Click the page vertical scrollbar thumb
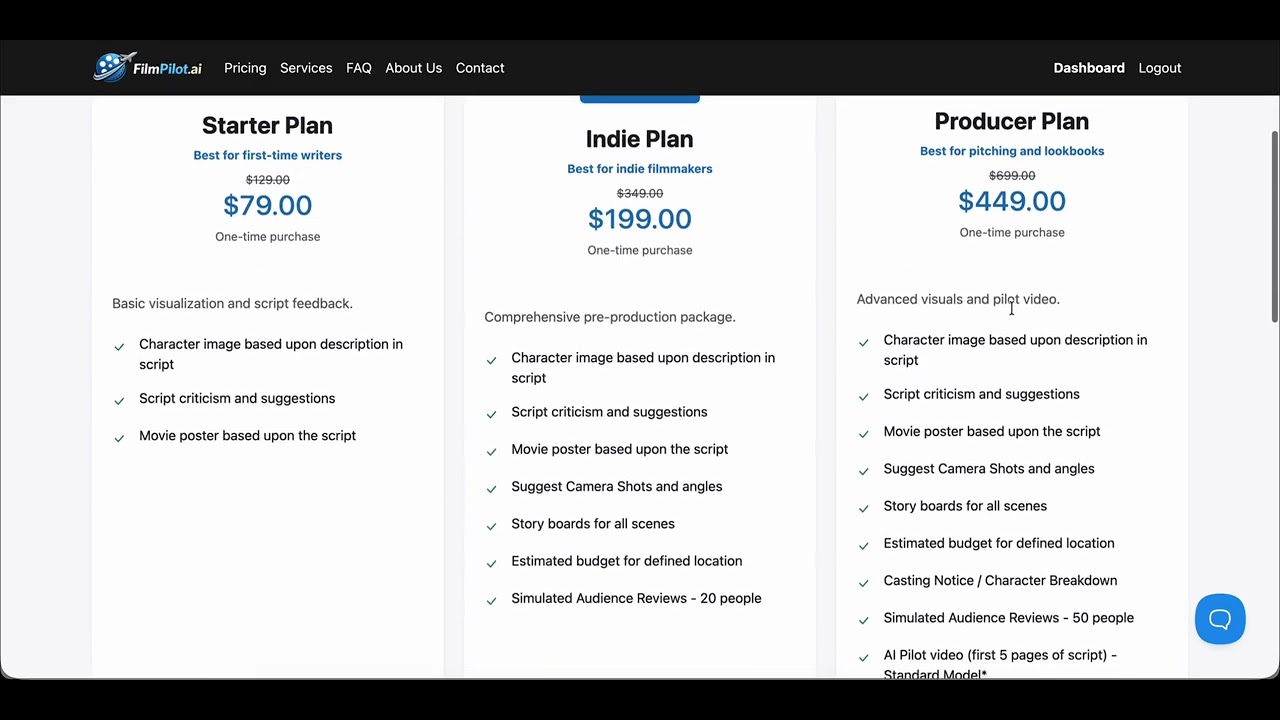 (1275, 226)
